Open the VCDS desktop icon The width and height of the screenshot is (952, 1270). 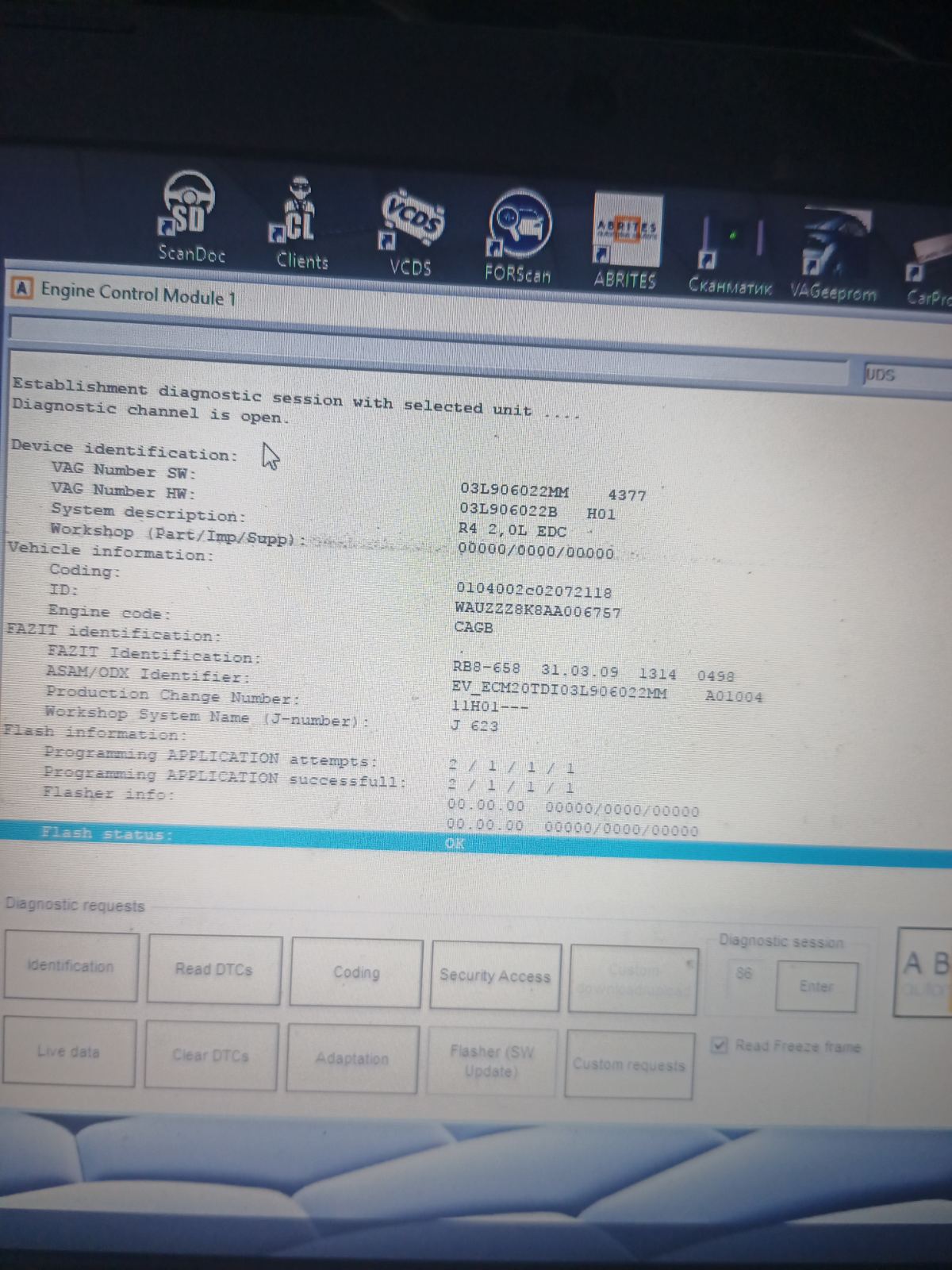411,224
